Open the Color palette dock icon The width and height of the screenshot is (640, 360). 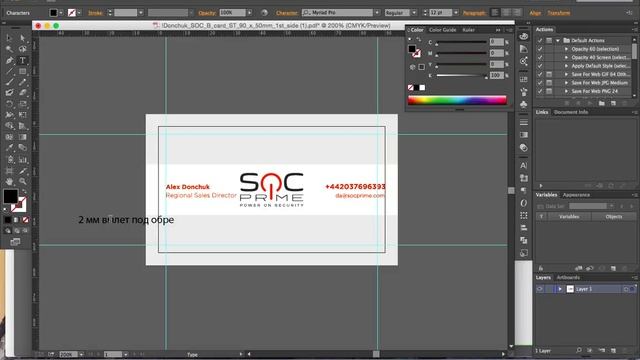tap(524, 36)
